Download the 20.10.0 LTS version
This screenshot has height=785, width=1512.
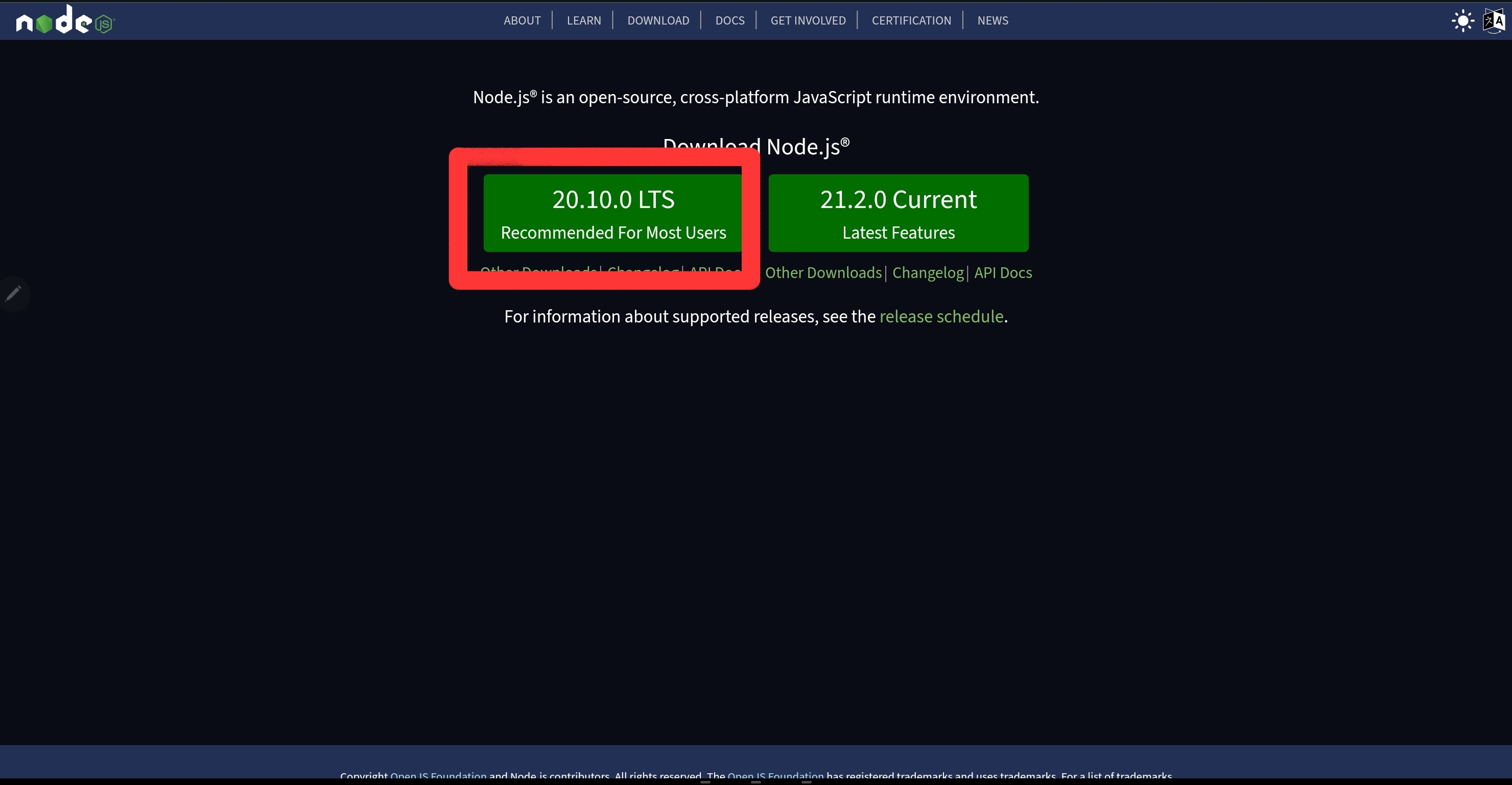coord(613,213)
